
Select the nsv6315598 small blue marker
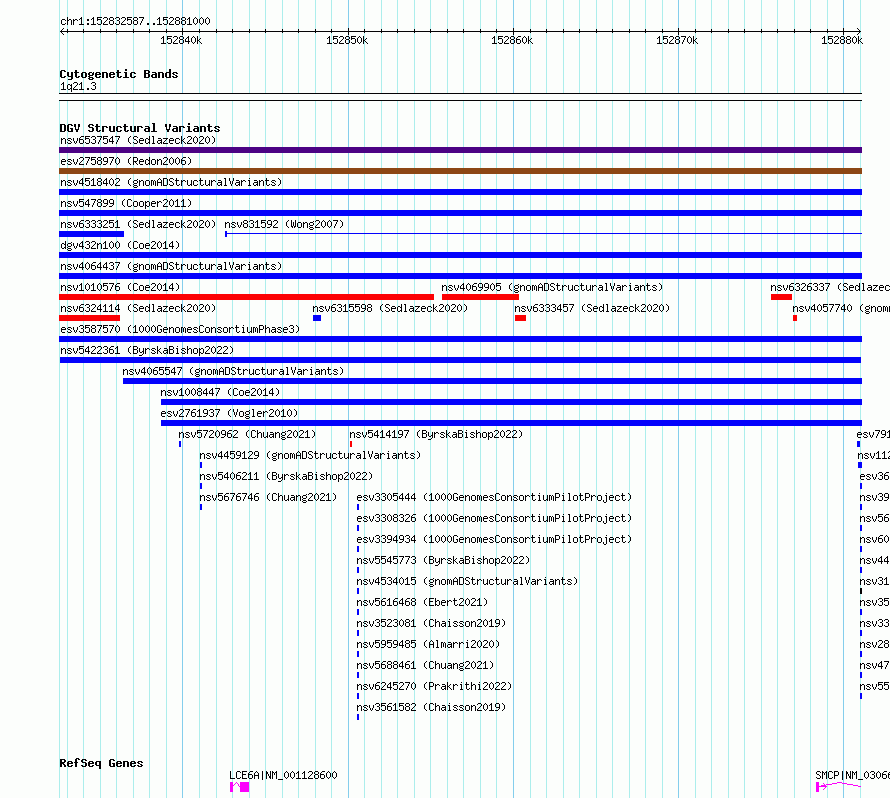click(317, 318)
